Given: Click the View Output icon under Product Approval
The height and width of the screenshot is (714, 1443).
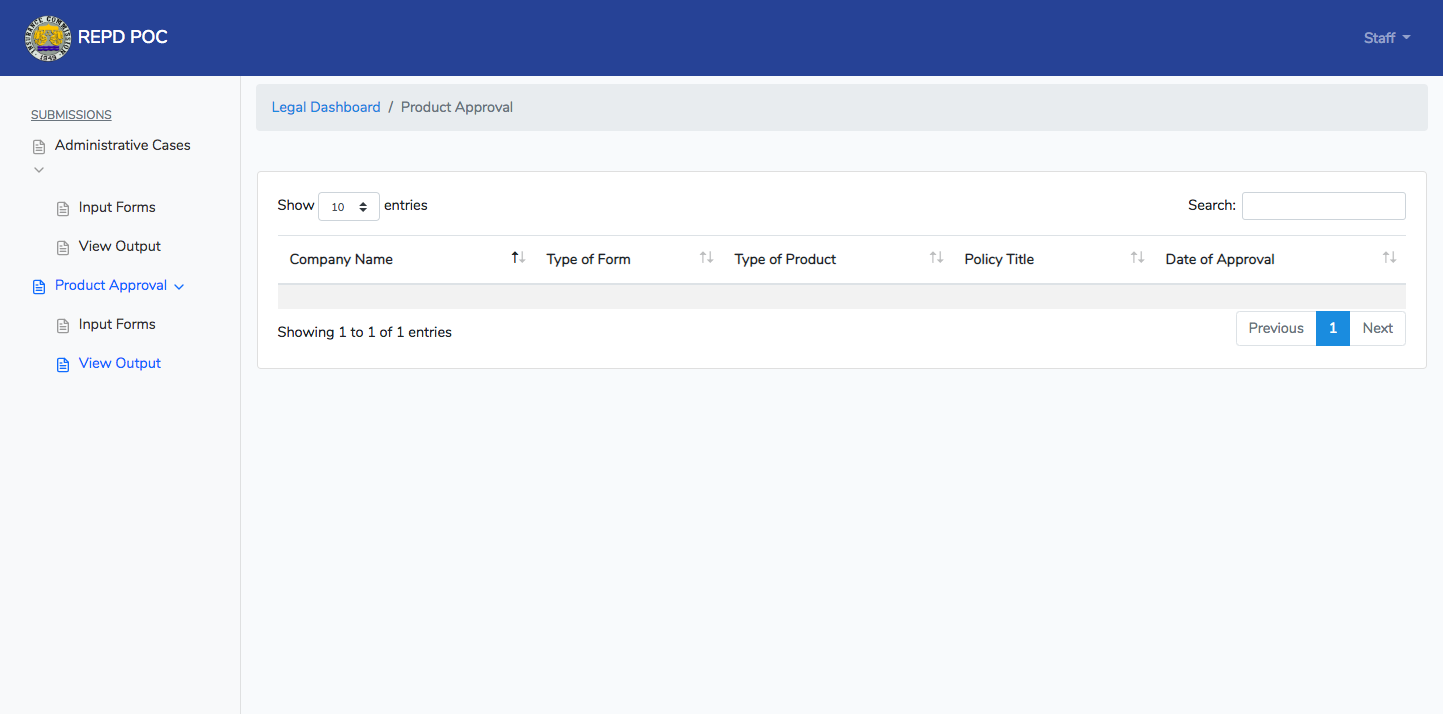Looking at the screenshot, I should (63, 365).
